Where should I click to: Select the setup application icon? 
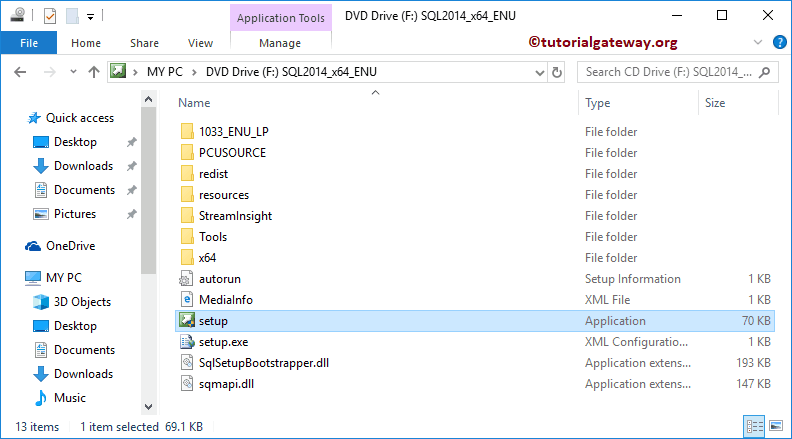tap(187, 320)
